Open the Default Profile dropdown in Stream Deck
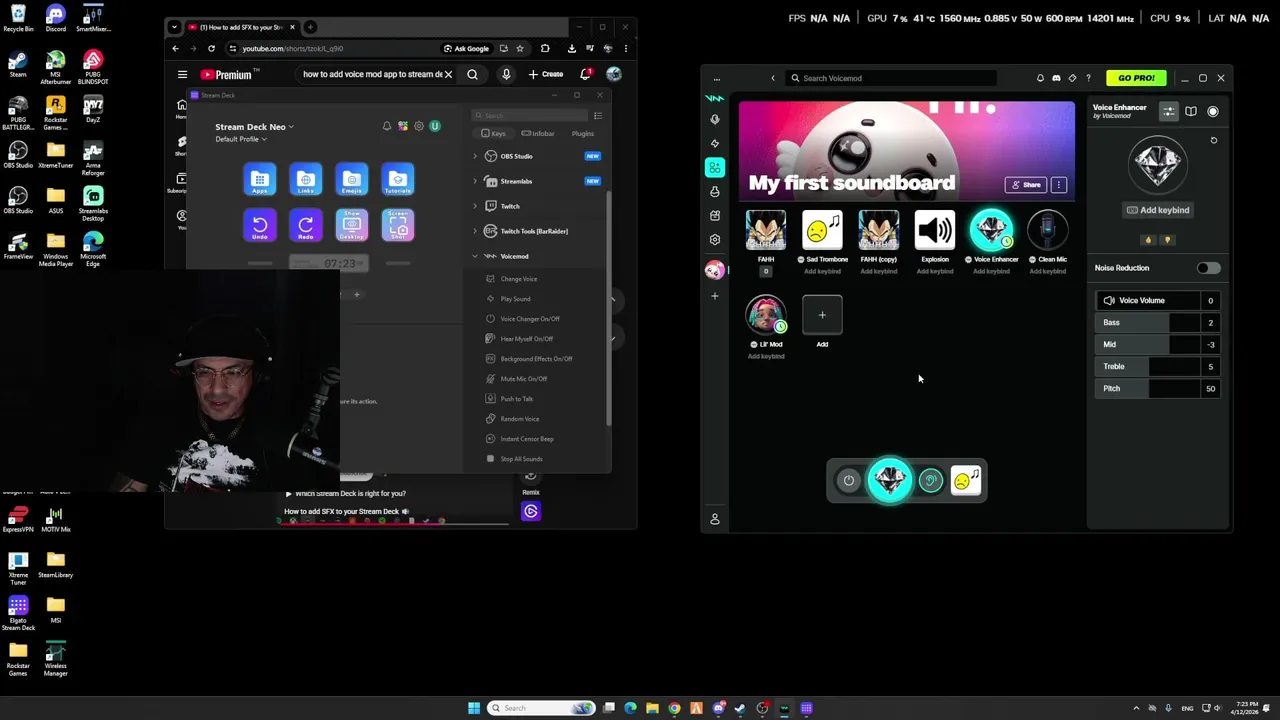Viewport: 1280px width, 720px height. [x=241, y=139]
